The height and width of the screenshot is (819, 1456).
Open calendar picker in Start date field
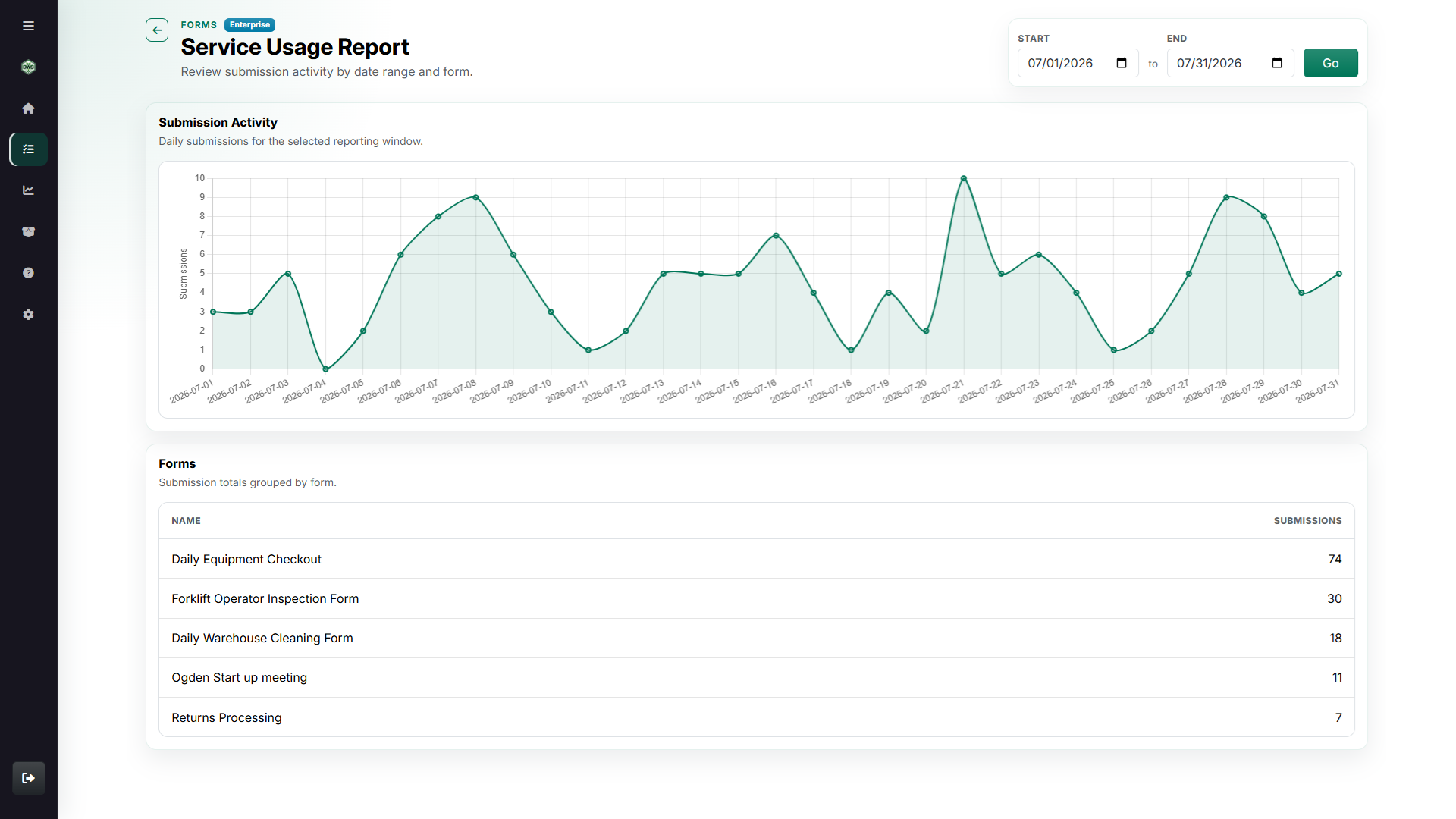tap(1122, 63)
